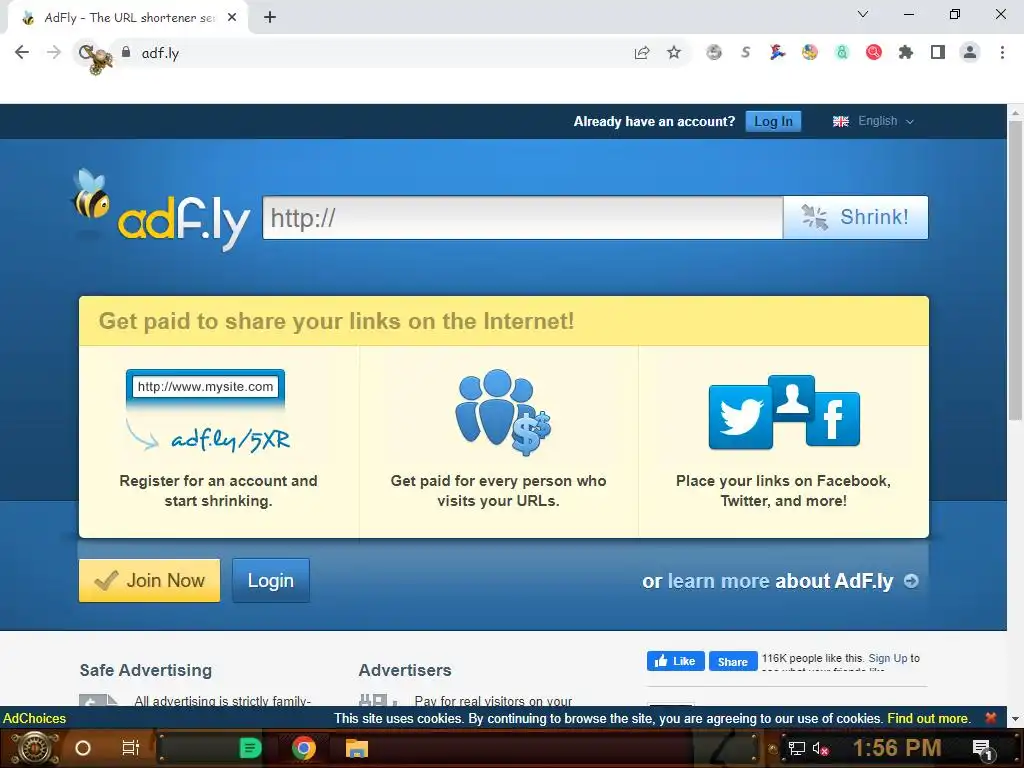
Task: Open the red circle search extension
Action: point(874,52)
